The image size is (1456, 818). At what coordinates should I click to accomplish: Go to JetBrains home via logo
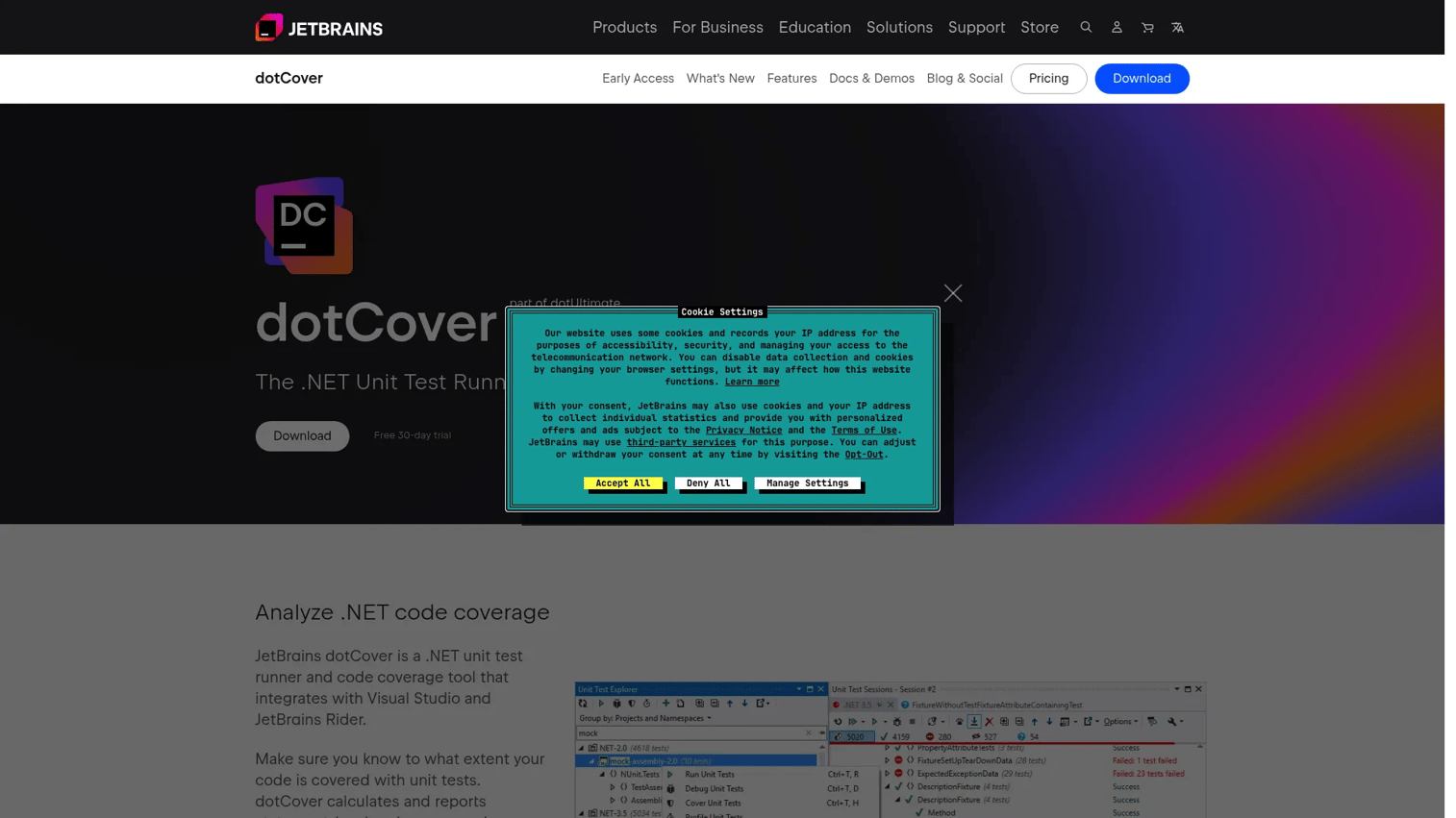coord(318,28)
